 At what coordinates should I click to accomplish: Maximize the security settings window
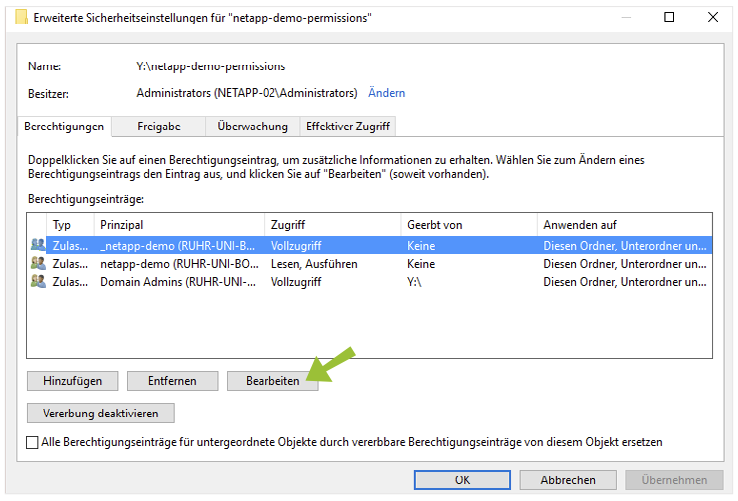(x=669, y=17)
